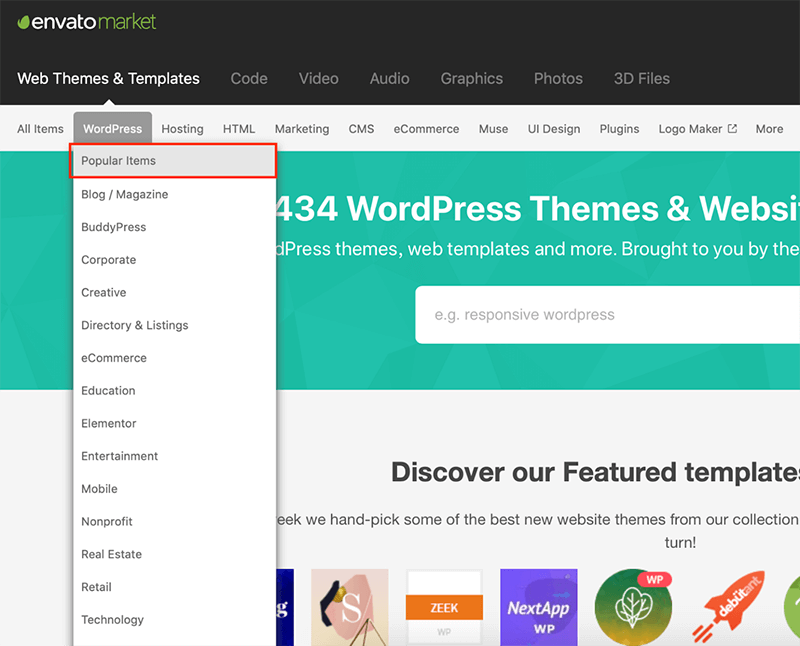Open the debutant rocket template thumbnail
The image size is (800, 646).
pyautogui.click(x=728, y=607)
